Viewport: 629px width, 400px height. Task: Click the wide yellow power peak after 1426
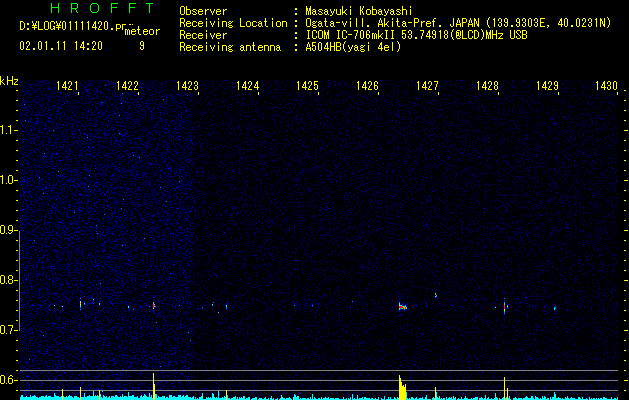402,388
